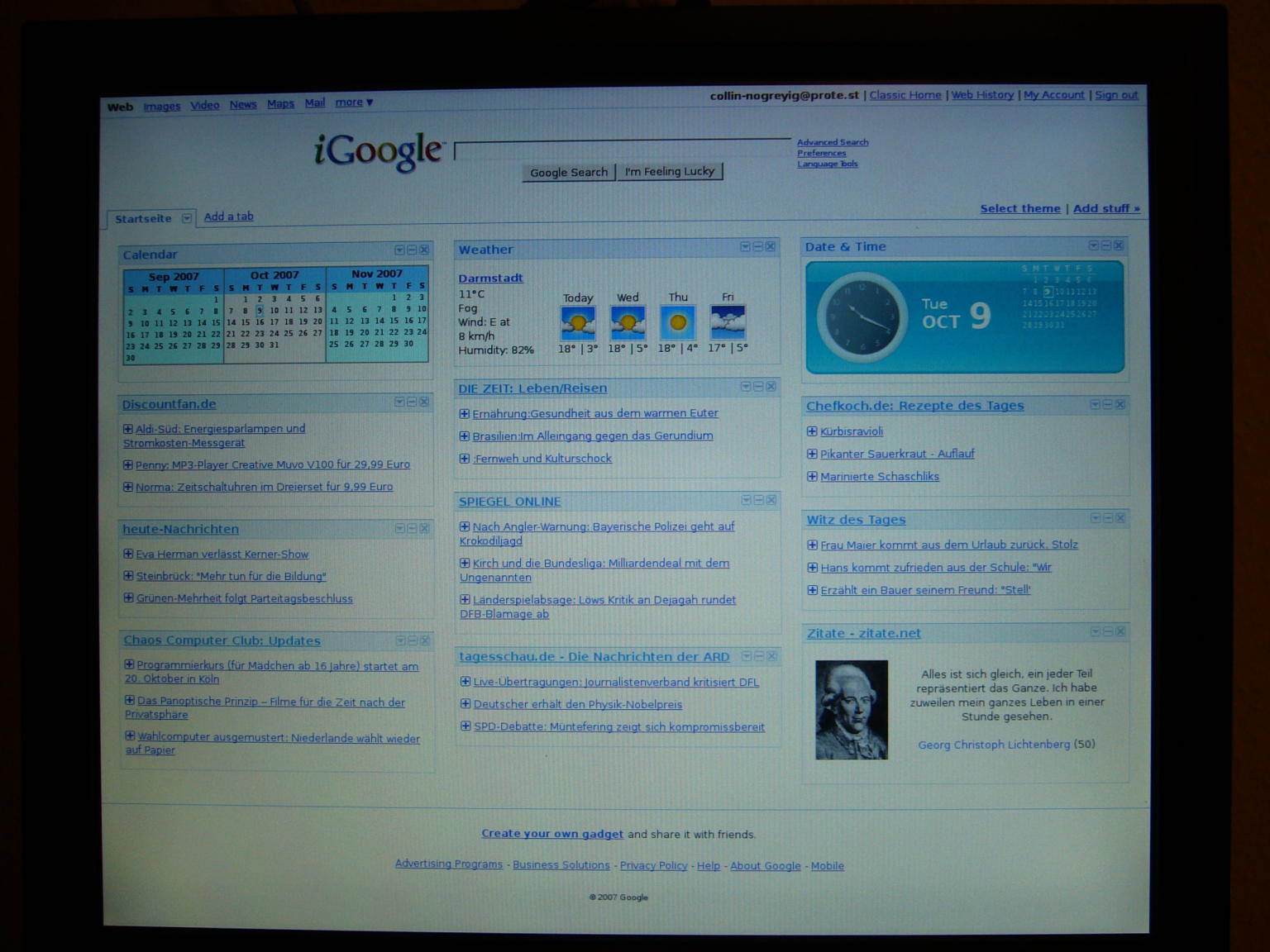Click Create your own gadget link

[552, 834]
